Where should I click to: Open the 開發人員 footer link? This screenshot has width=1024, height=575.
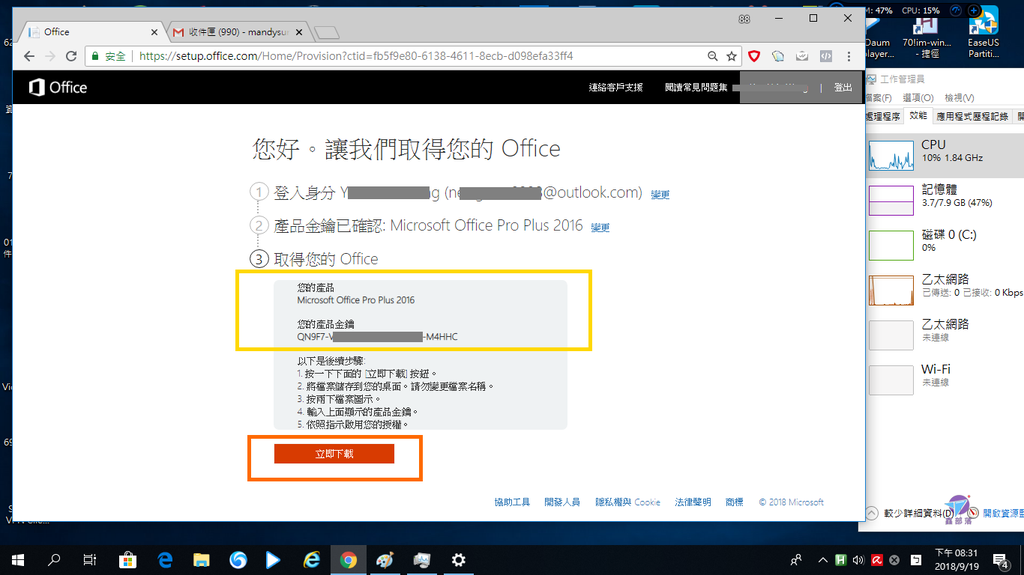pyautogui.click(x=562, y=502)
